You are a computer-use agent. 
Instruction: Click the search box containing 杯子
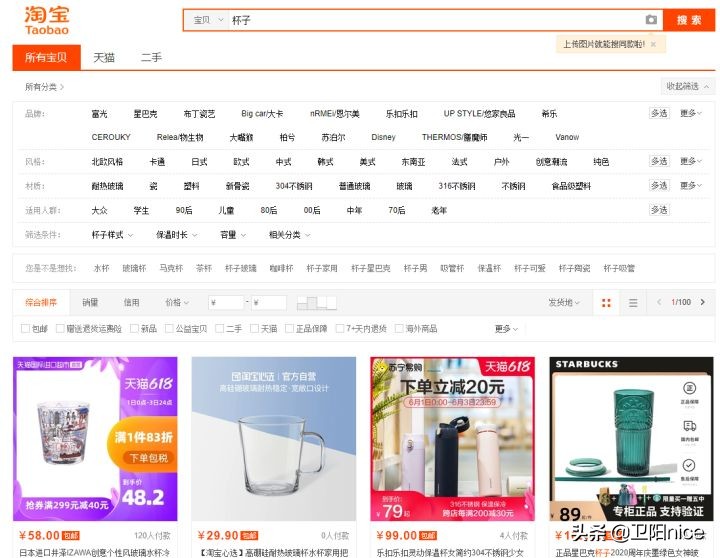436,20
